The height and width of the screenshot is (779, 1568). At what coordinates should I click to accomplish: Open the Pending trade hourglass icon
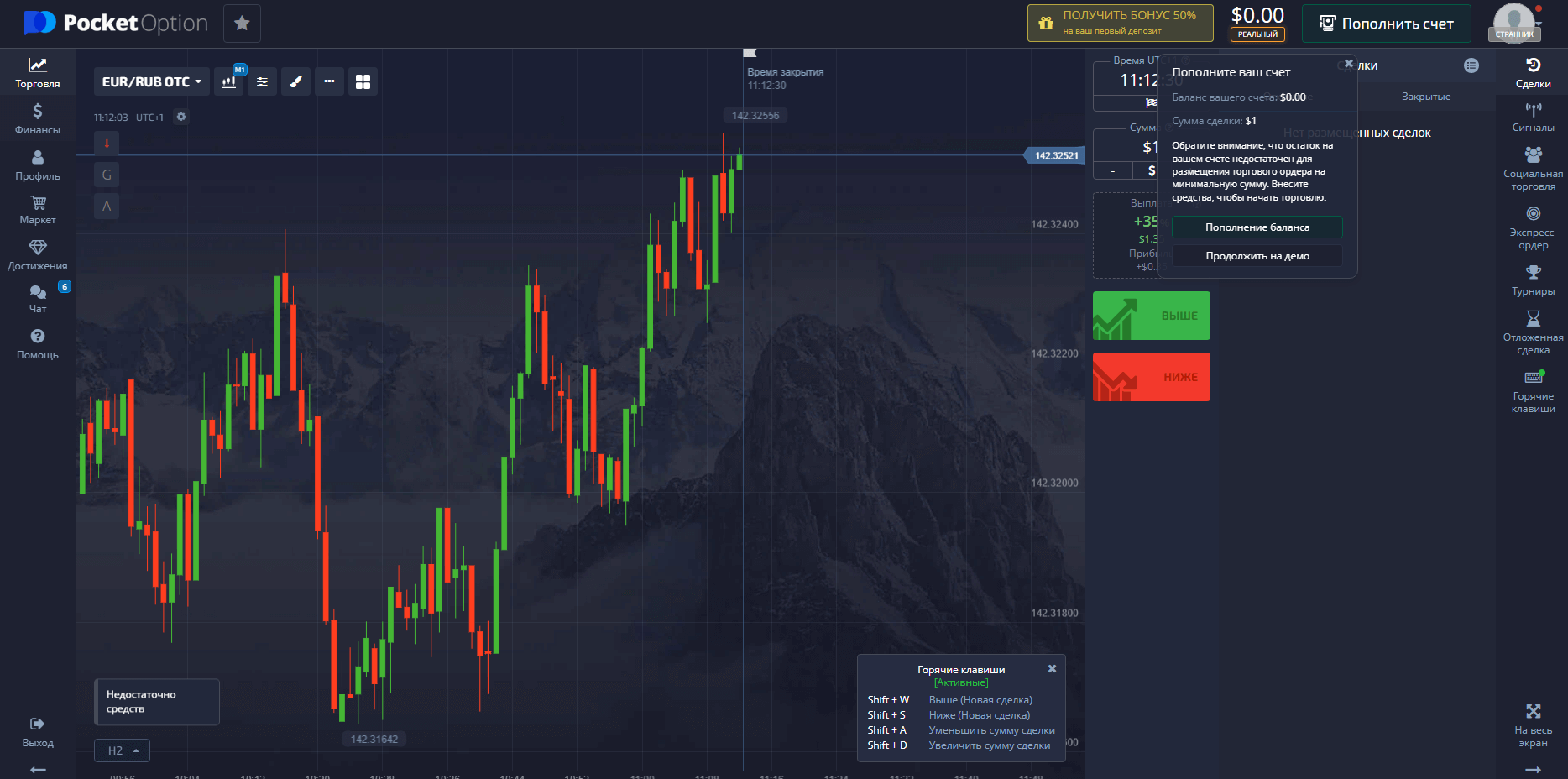pyautogui.click(x=1533, y=332)
